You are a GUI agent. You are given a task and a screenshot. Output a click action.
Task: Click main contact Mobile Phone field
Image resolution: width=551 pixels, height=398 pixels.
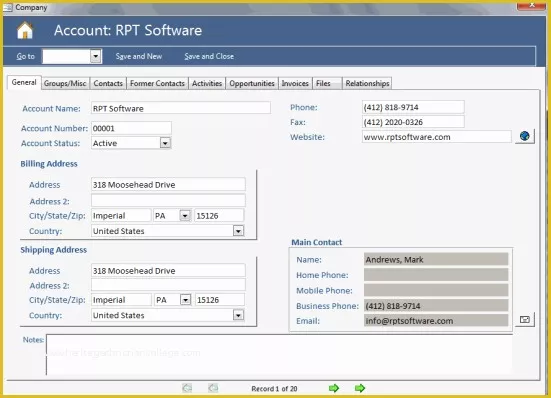[436, 290]
